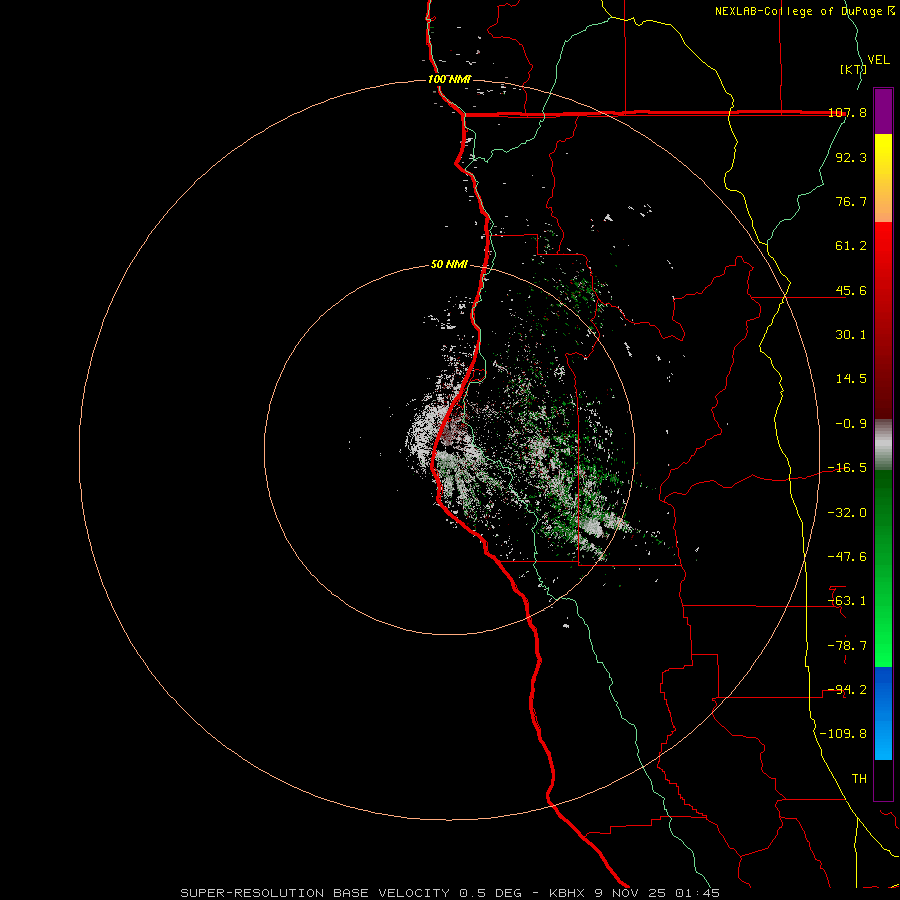Click the 45.6 velocity scale value
This screenshot has width=900, height=900.
[851, 290]
